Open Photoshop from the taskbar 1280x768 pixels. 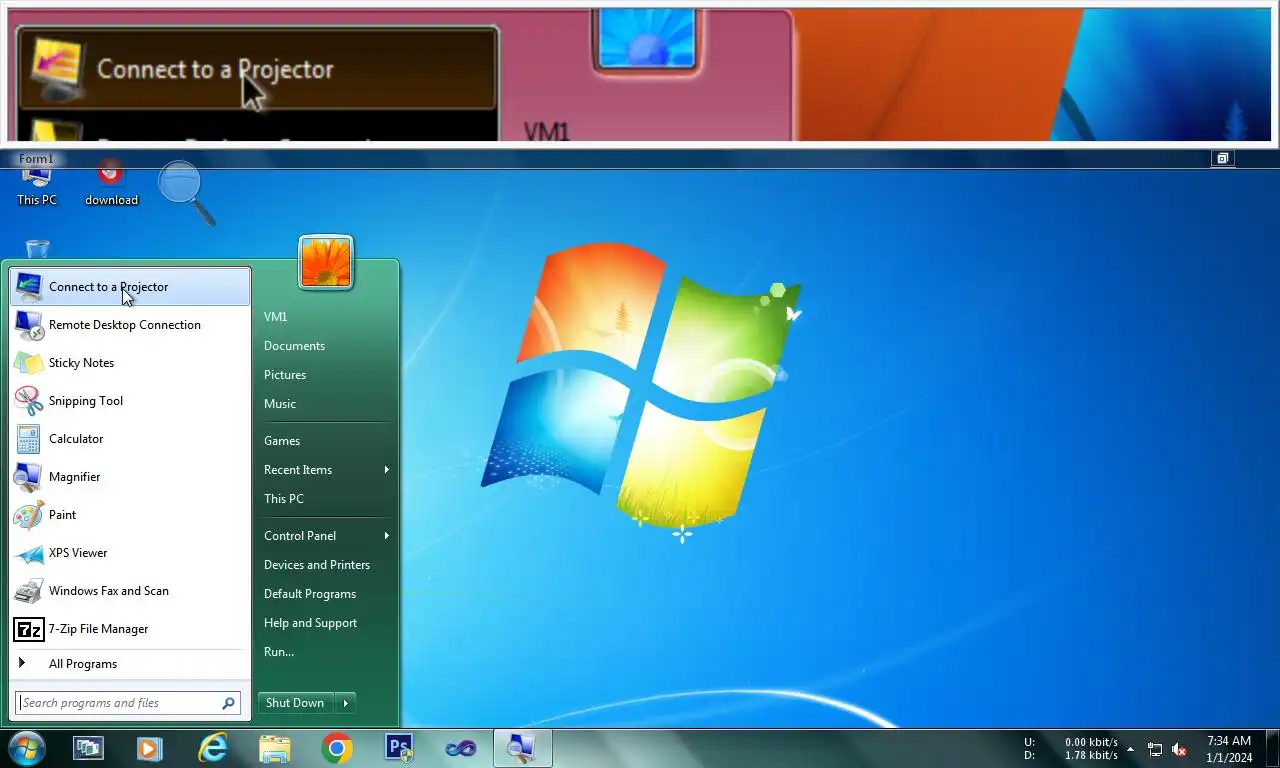(x=399, y=748)
